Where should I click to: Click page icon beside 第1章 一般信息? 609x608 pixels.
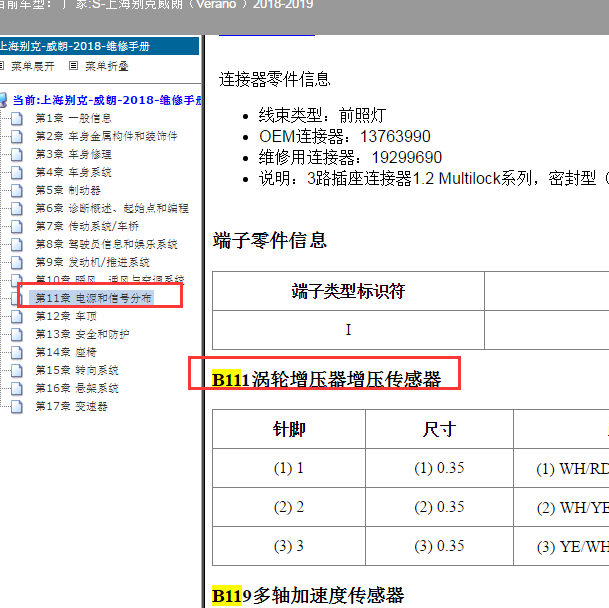point(17,118)
